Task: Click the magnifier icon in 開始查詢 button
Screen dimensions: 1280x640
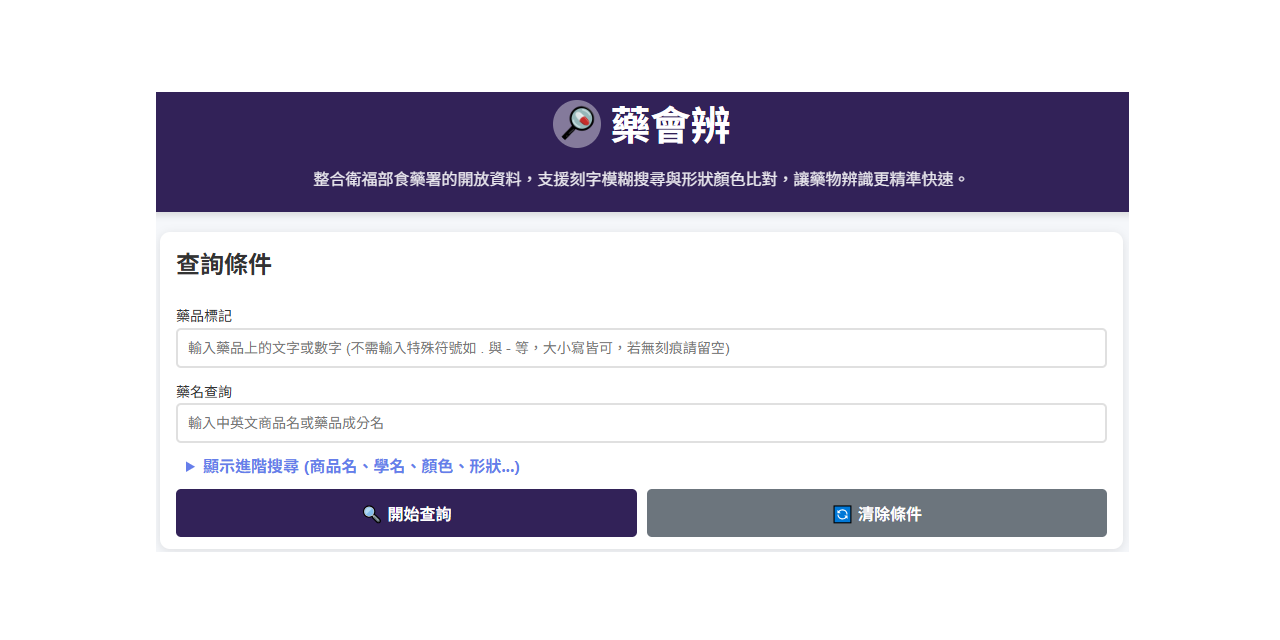Action: coord(371,514)
